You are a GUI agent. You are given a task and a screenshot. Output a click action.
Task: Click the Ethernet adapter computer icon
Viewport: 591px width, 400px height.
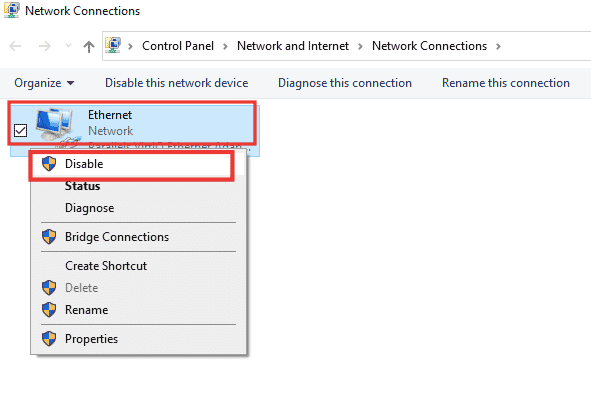click(56, 126)
